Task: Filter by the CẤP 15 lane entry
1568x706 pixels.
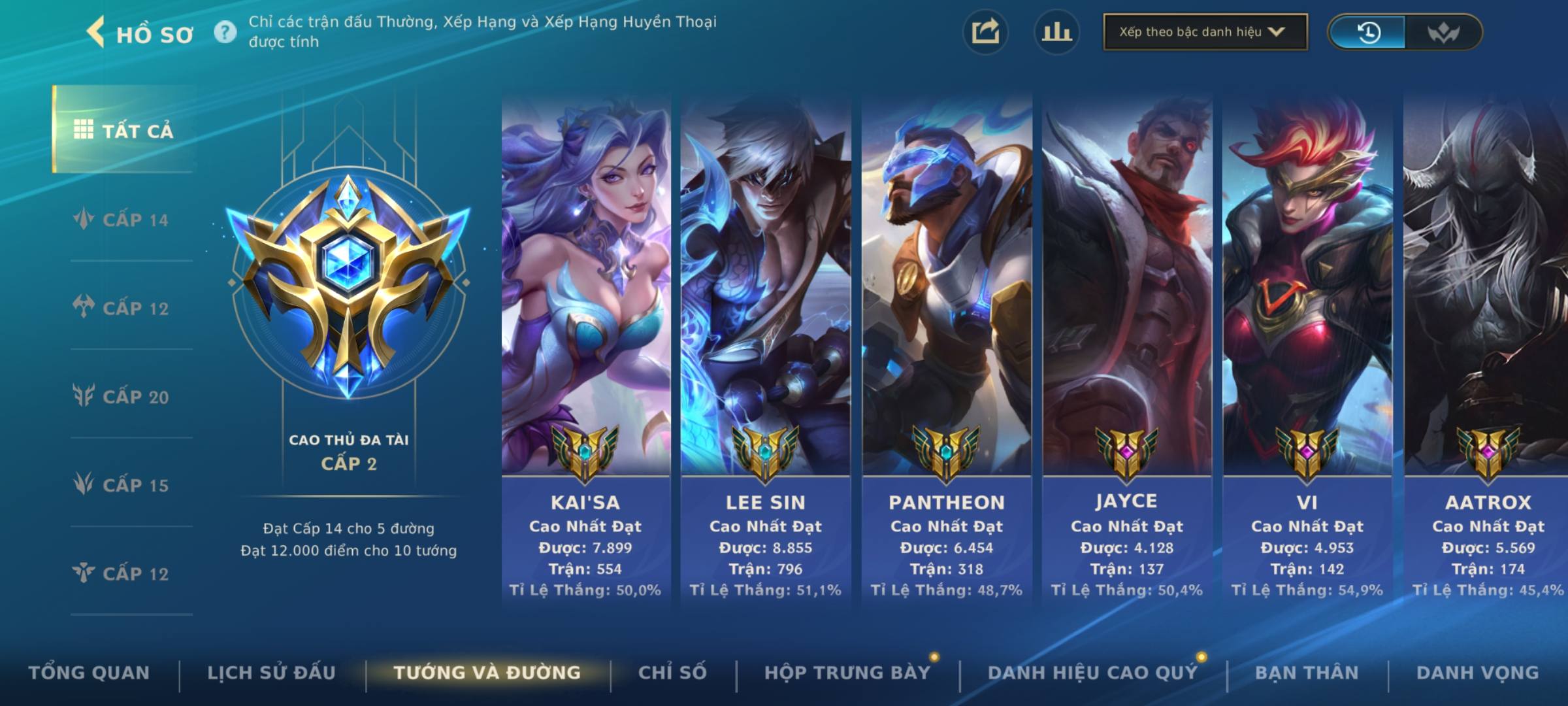Action: coord(122,484)
